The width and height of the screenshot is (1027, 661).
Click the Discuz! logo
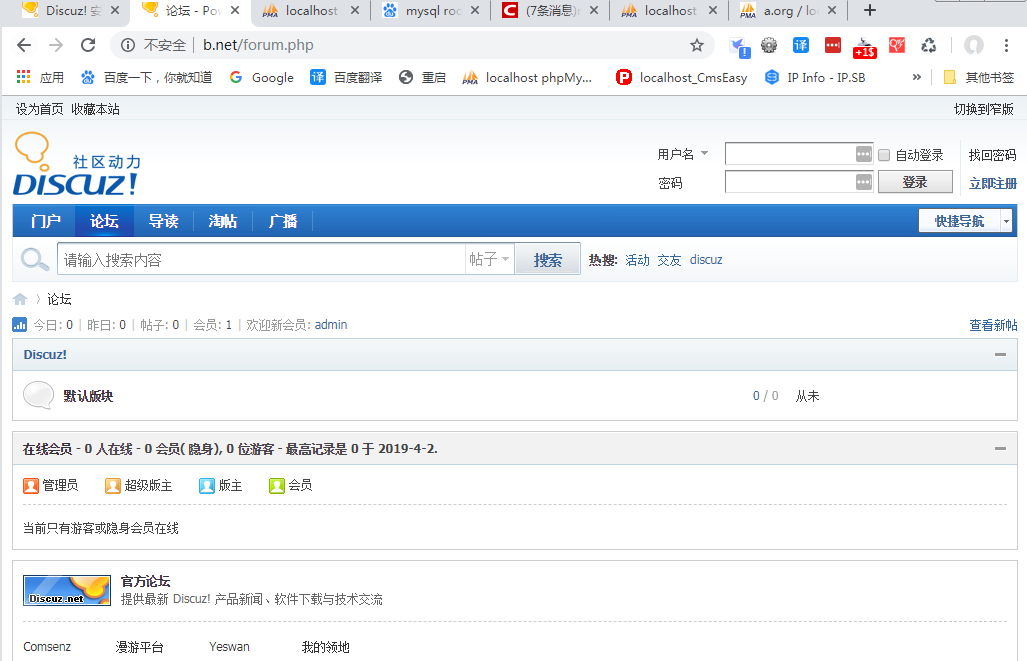(x=77, y=164)
